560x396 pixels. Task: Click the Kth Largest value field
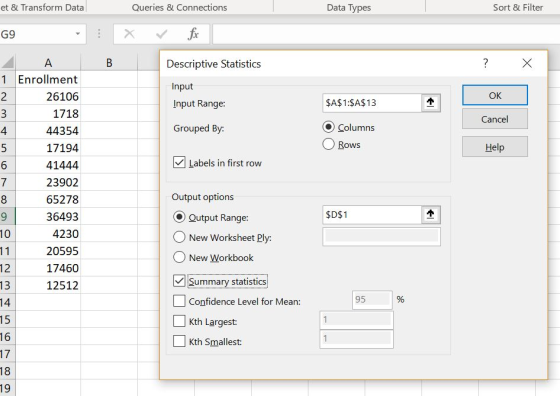(356, 320)
